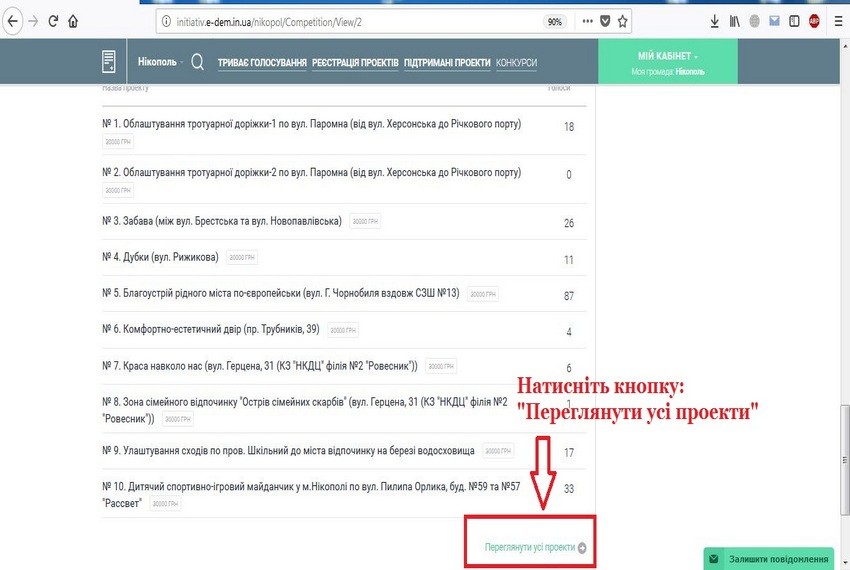Go to browser home page icon
Screen dimensions: 850x570
click(x=73, y=22)
